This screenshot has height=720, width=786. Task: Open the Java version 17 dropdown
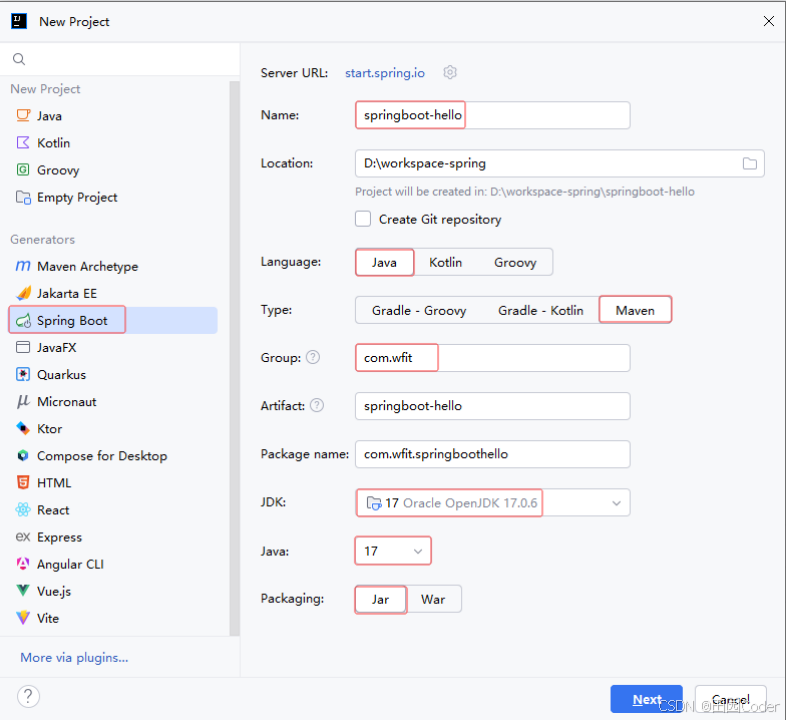click(393, 551)
